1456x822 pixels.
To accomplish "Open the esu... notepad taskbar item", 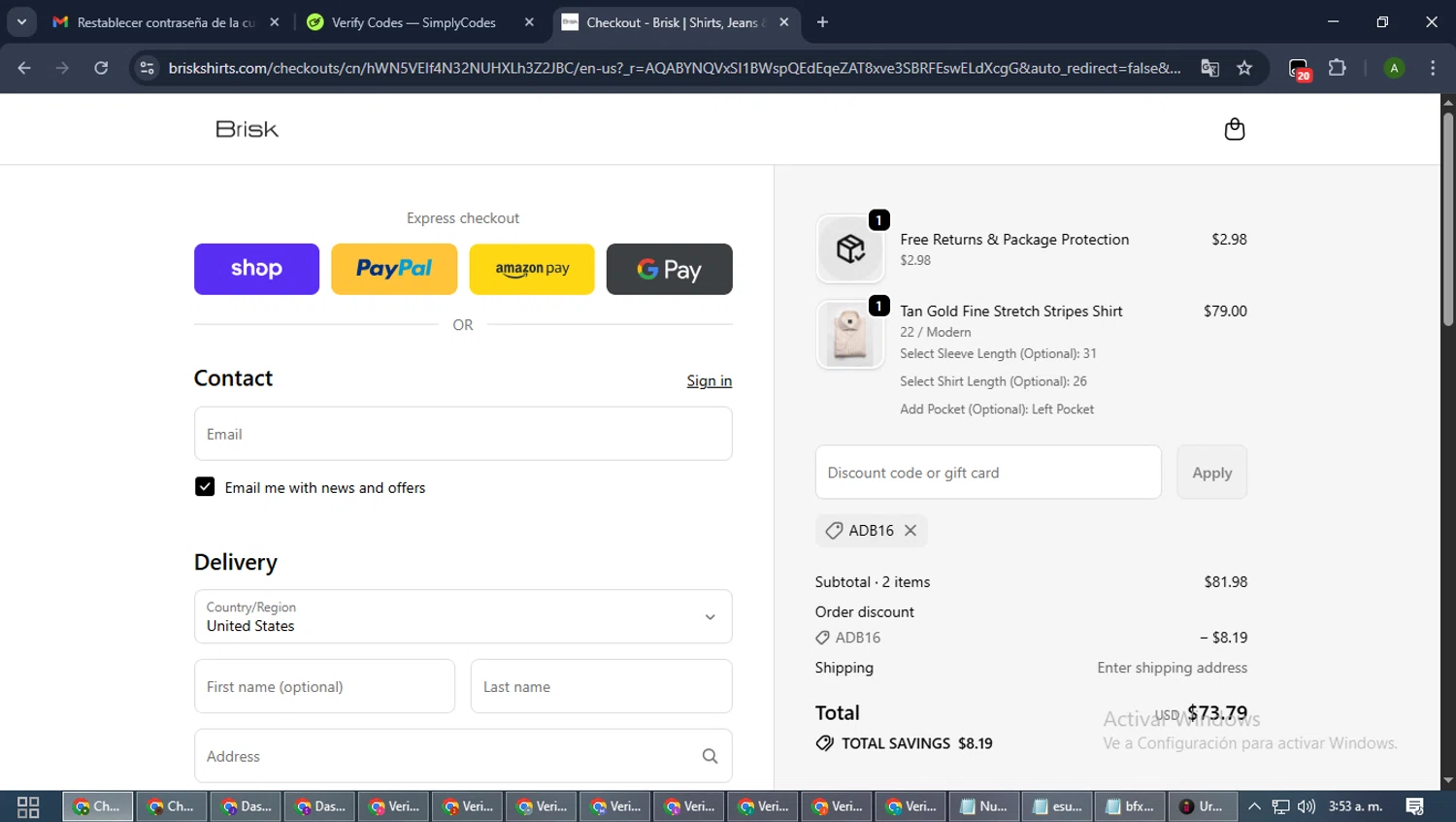I will (x=1057, y=806).
